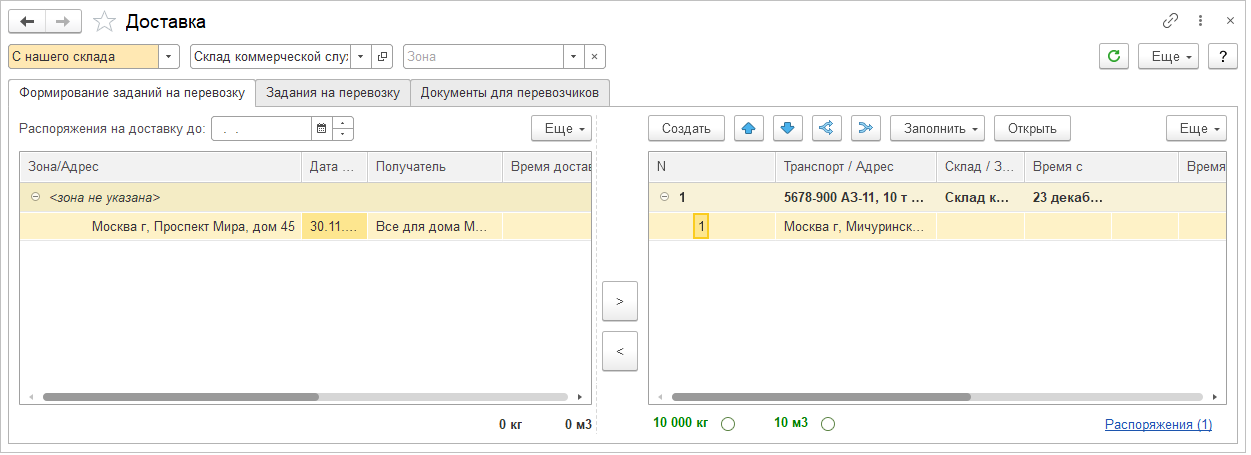Click the open-warehouse icon beside Склад field
The height and width of the screenshot is (455, 1251).
(383, 57)
